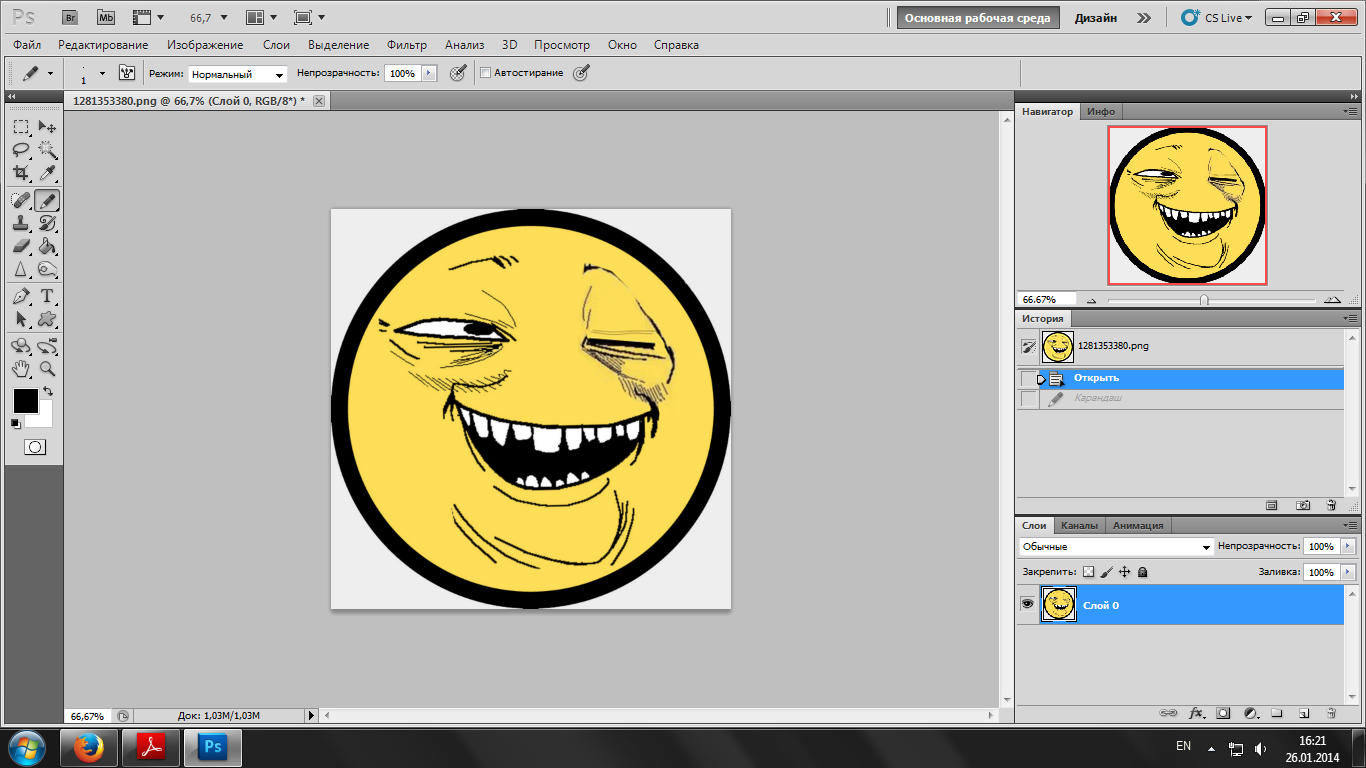Open the Фильтр menu

pyautogui.click(x=407, y=45)
